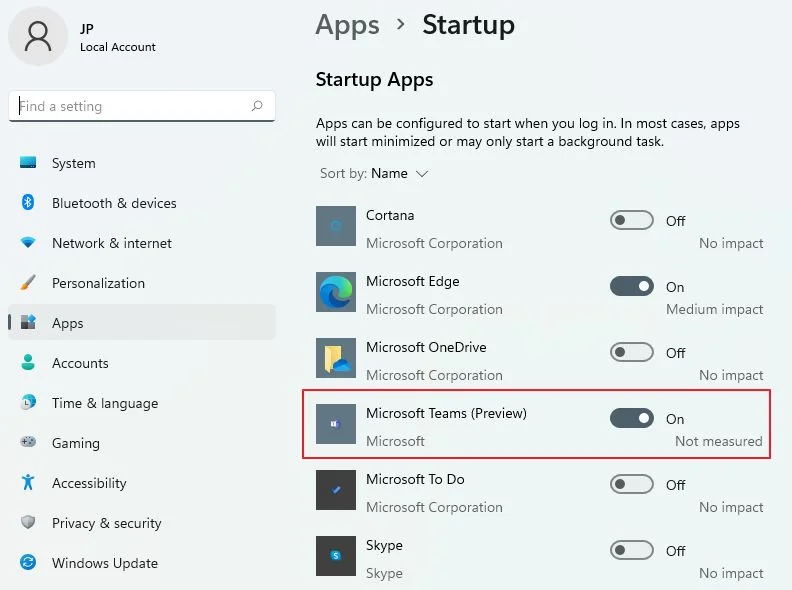Screen dimensions: 792x590
Task: Click the Skype app icon
Action: [336, 556]
